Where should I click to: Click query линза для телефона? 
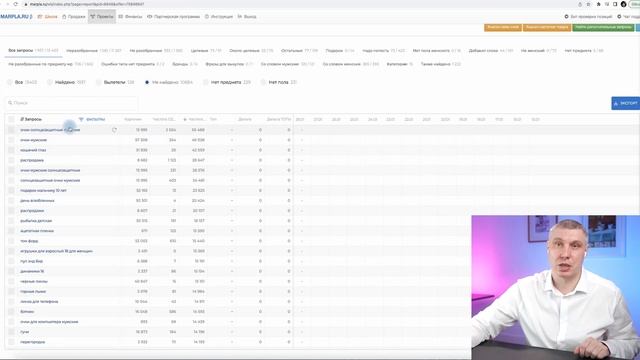[x=39, y=302]
